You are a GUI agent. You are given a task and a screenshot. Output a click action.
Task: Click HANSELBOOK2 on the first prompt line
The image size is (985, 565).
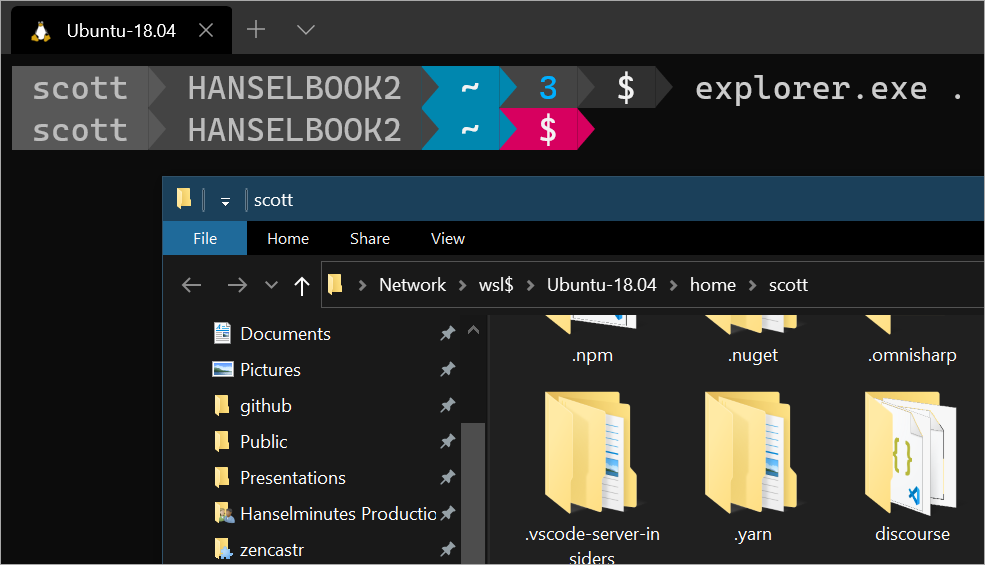click(x=294, y=87)
